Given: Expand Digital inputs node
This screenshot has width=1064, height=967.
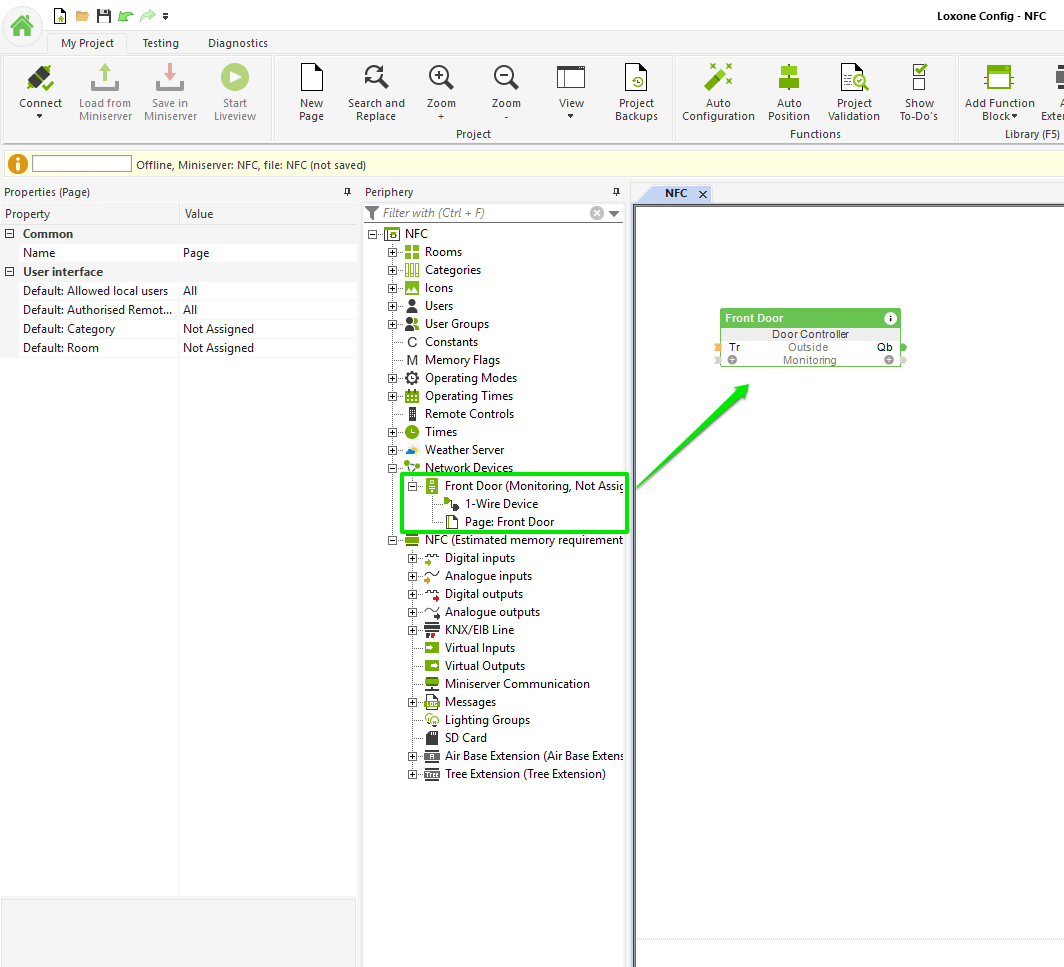Looking at the screenshot, I should tap(412, 558).
